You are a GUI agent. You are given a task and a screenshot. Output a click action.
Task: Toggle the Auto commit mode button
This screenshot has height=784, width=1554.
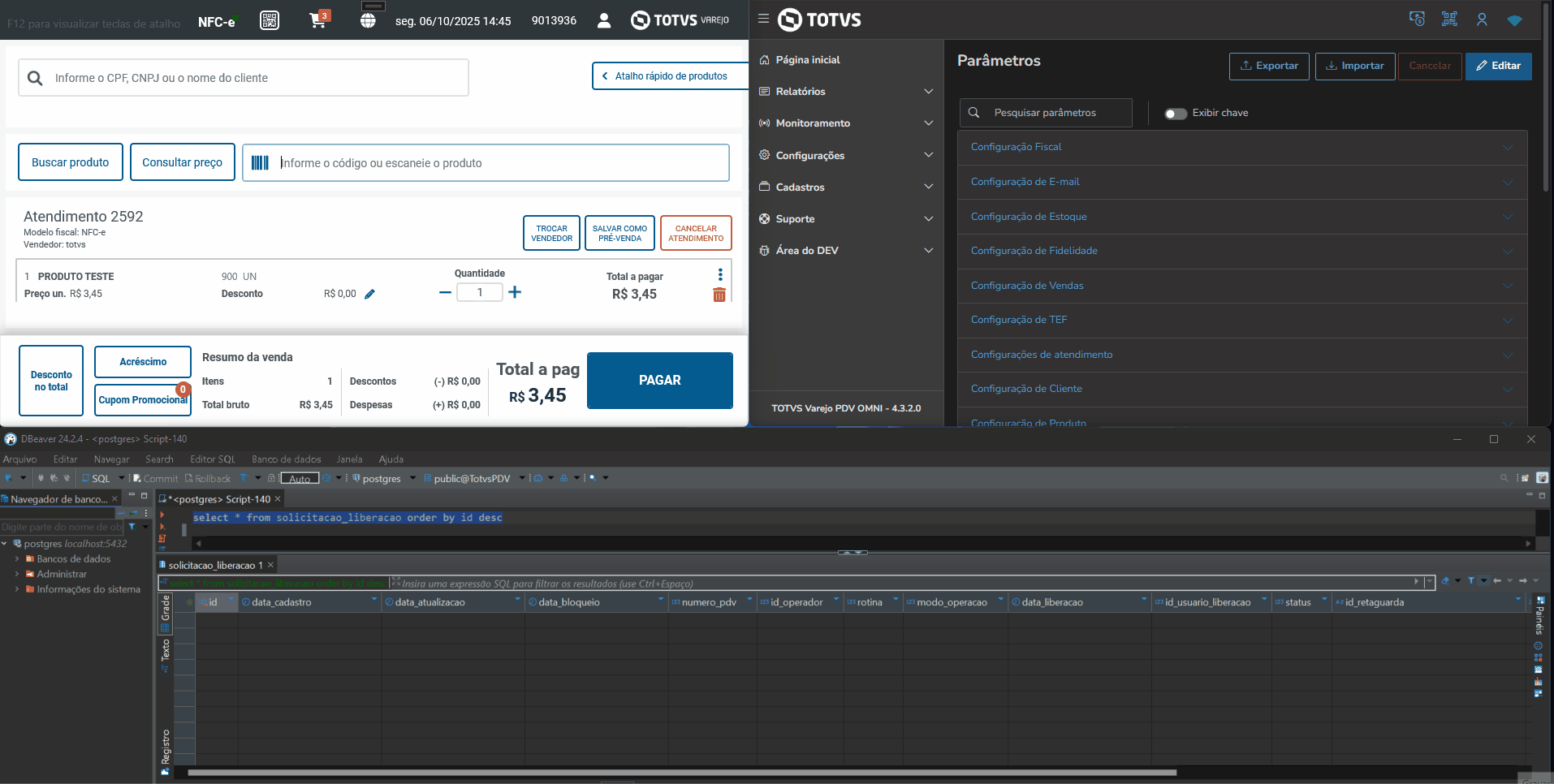pos(300,478)
